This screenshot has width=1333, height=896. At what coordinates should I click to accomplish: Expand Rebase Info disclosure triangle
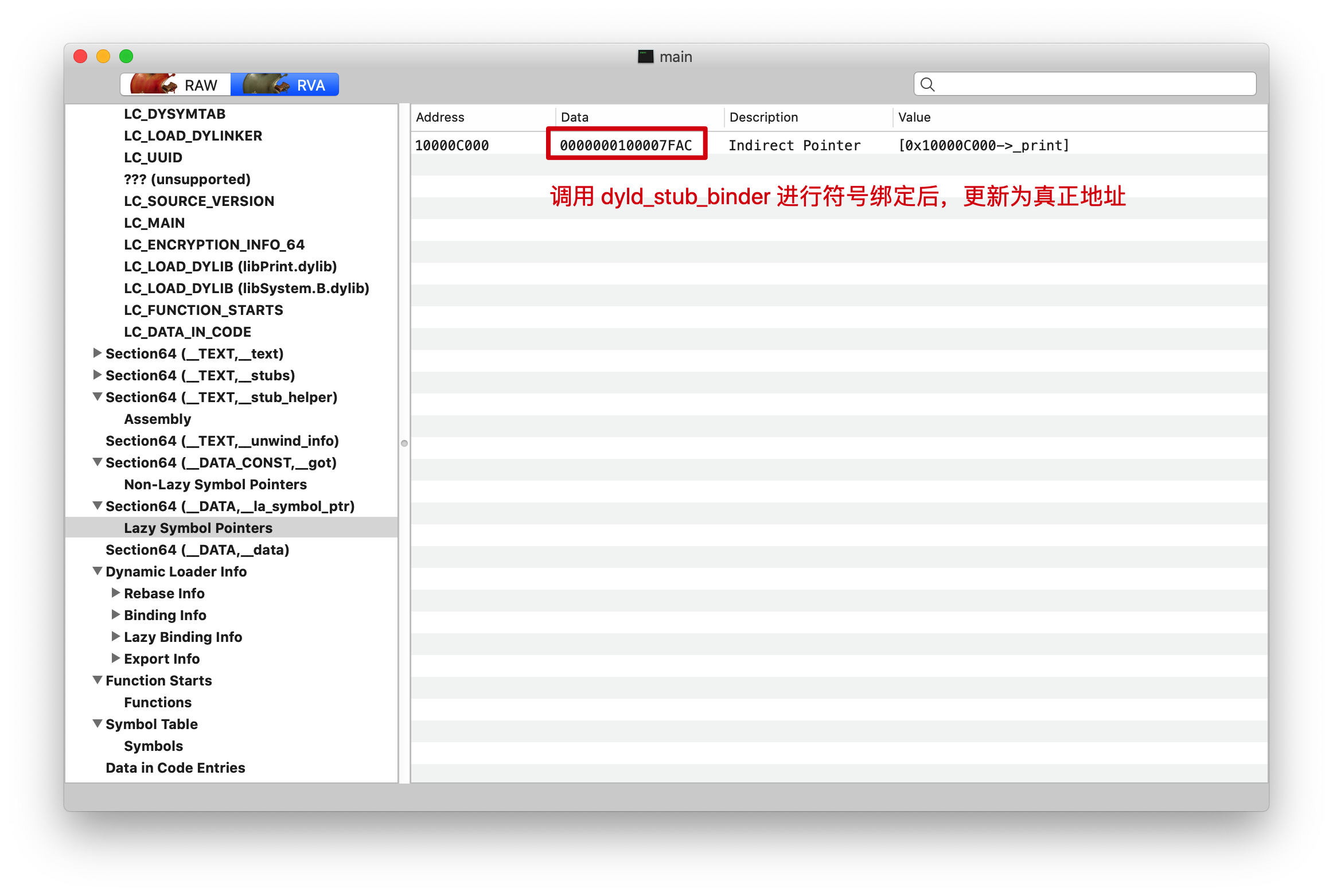point(116,593)
